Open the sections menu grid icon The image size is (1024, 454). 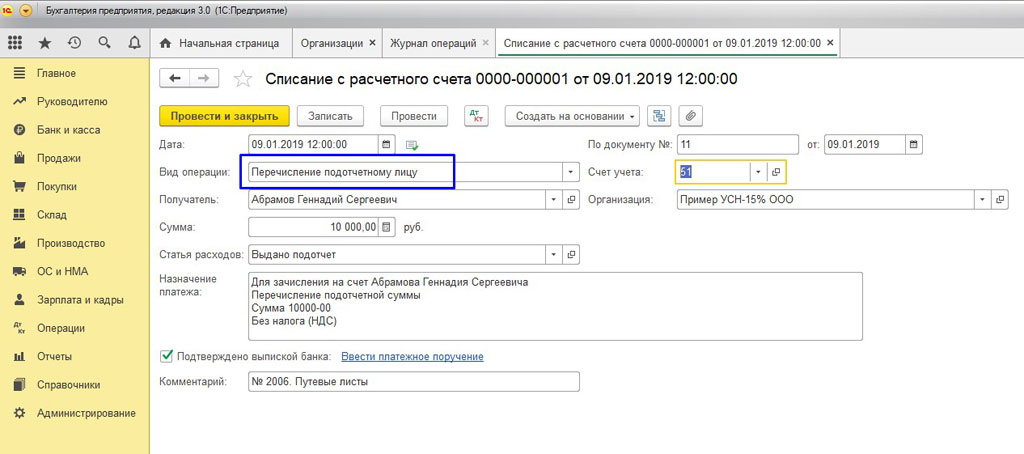tap(15, 43)
